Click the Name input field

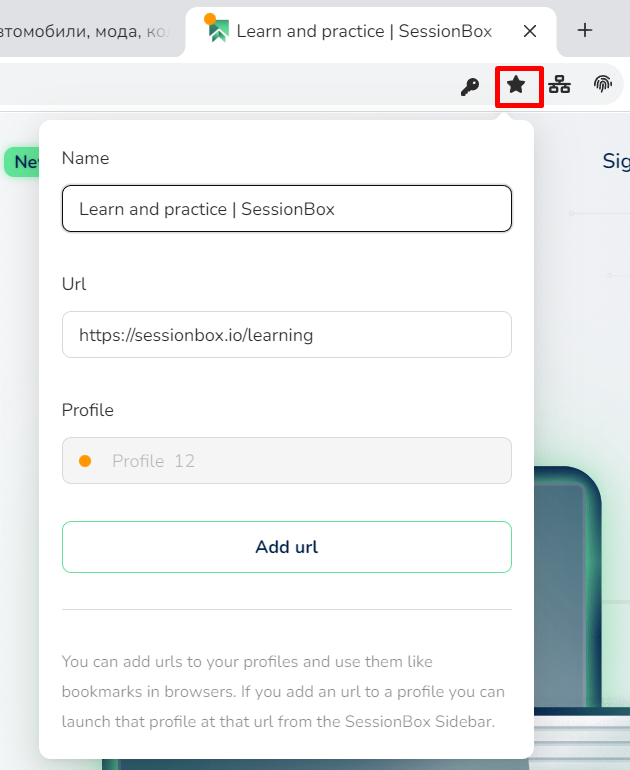click(287, 208)
